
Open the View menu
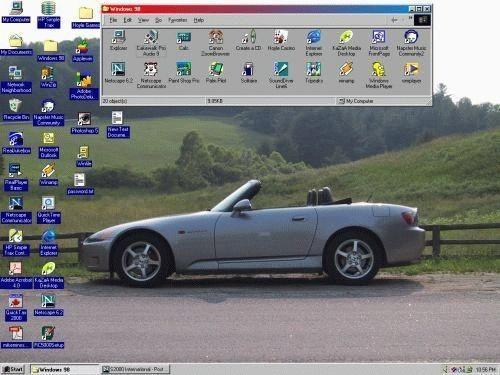(143, 20)
